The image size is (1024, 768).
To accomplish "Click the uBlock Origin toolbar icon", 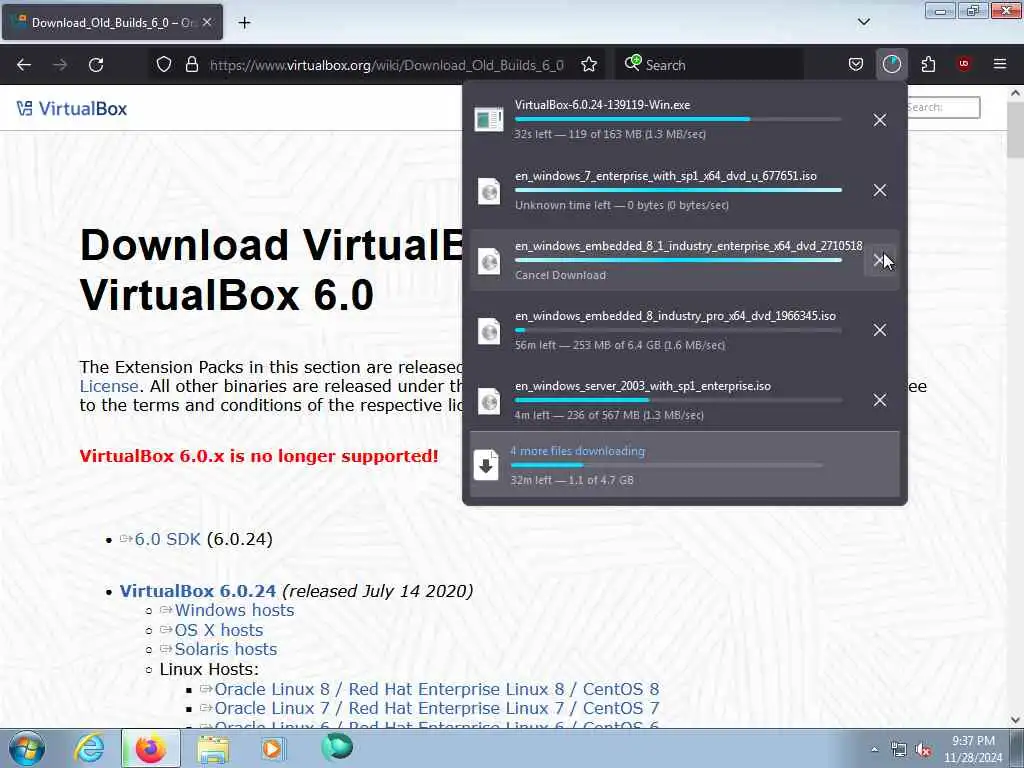I will point(964,64).
